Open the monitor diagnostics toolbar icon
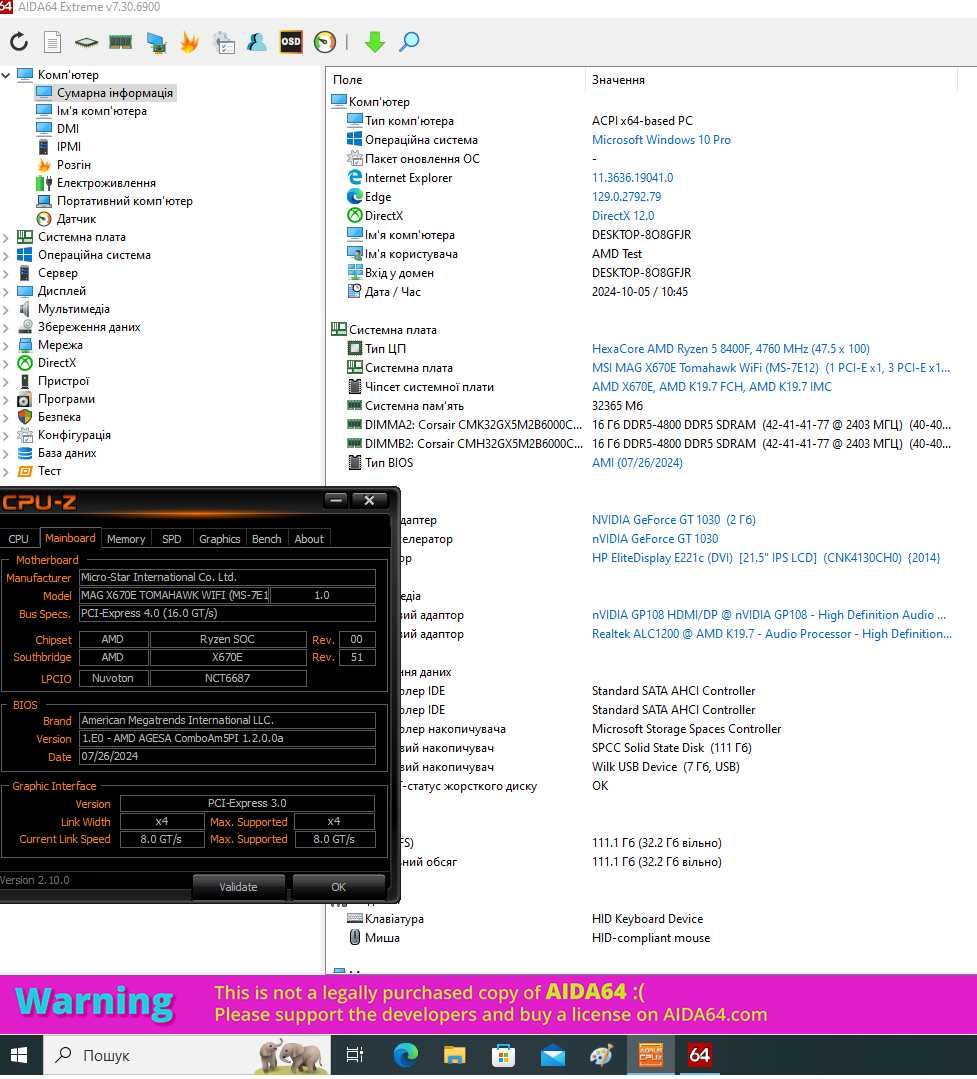The image size is (977, 1079). (x=156, y=42)
